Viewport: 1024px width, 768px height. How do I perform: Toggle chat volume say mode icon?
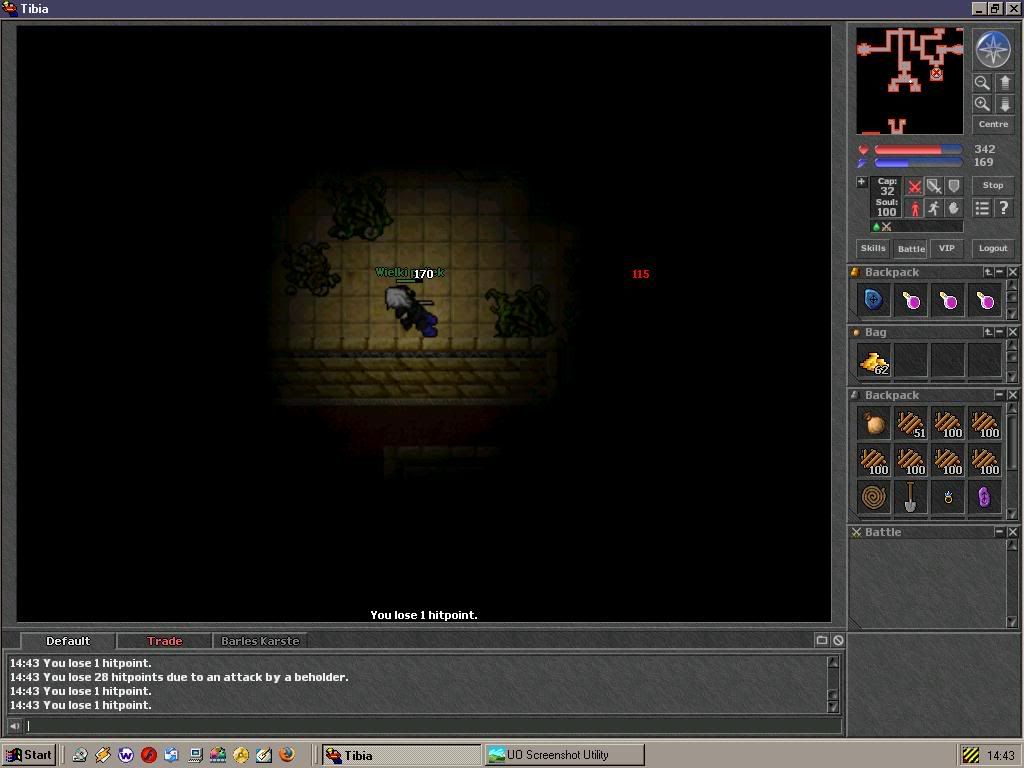click(14, 726)
